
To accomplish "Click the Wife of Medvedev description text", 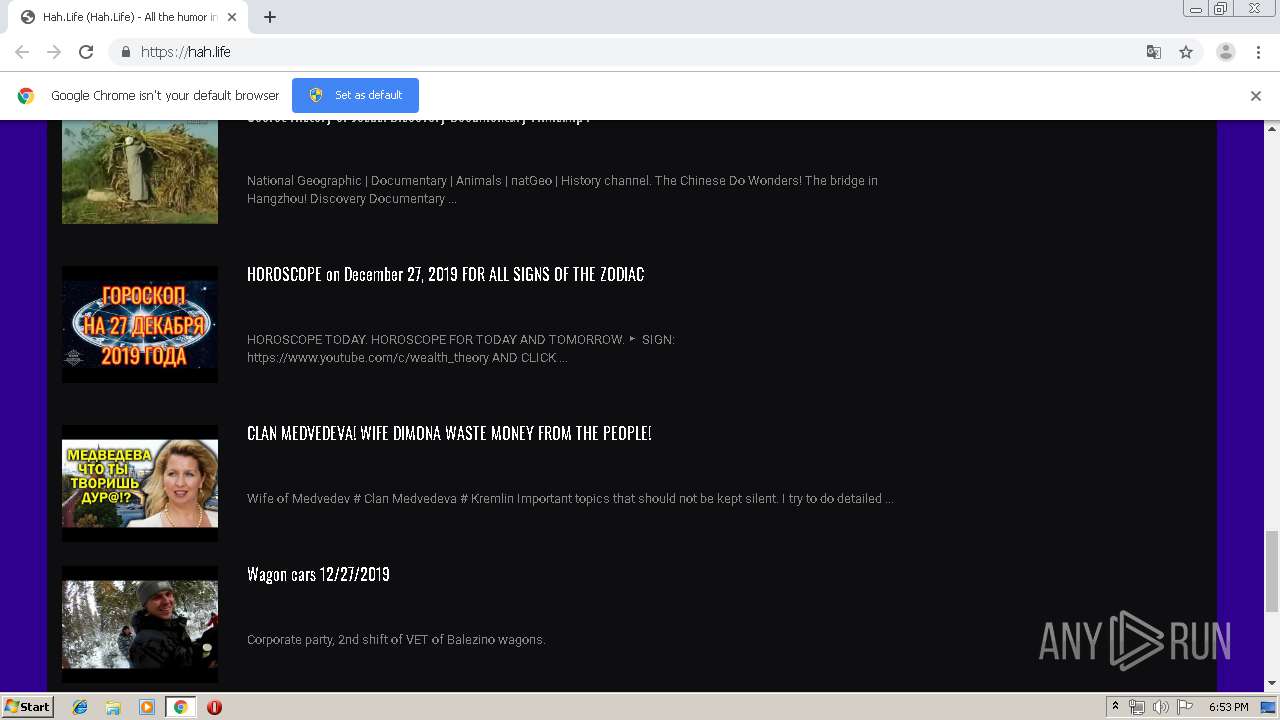I will click(x=570, y=498).
